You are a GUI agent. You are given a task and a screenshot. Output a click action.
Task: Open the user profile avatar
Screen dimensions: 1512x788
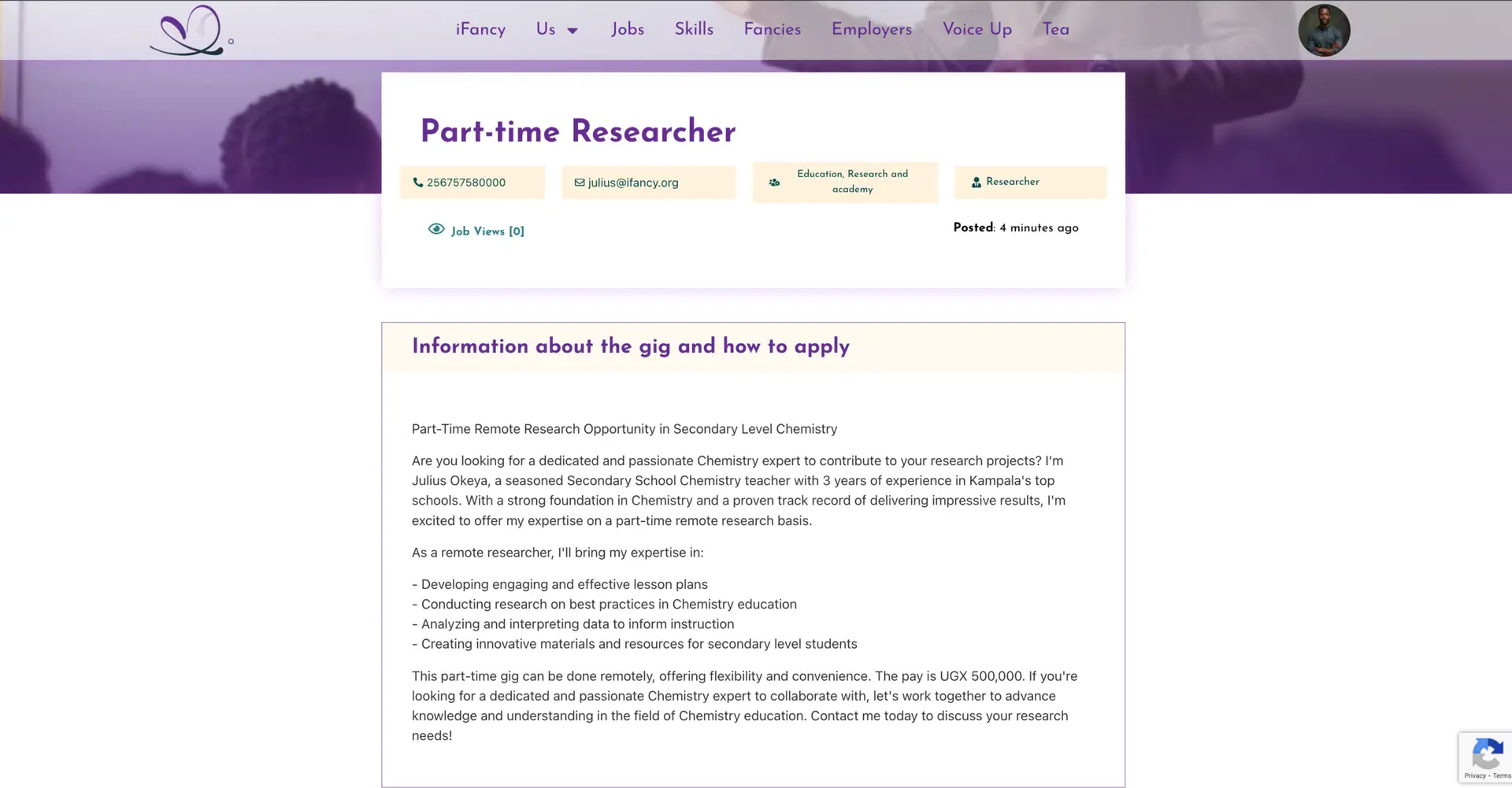[1324, 30]
